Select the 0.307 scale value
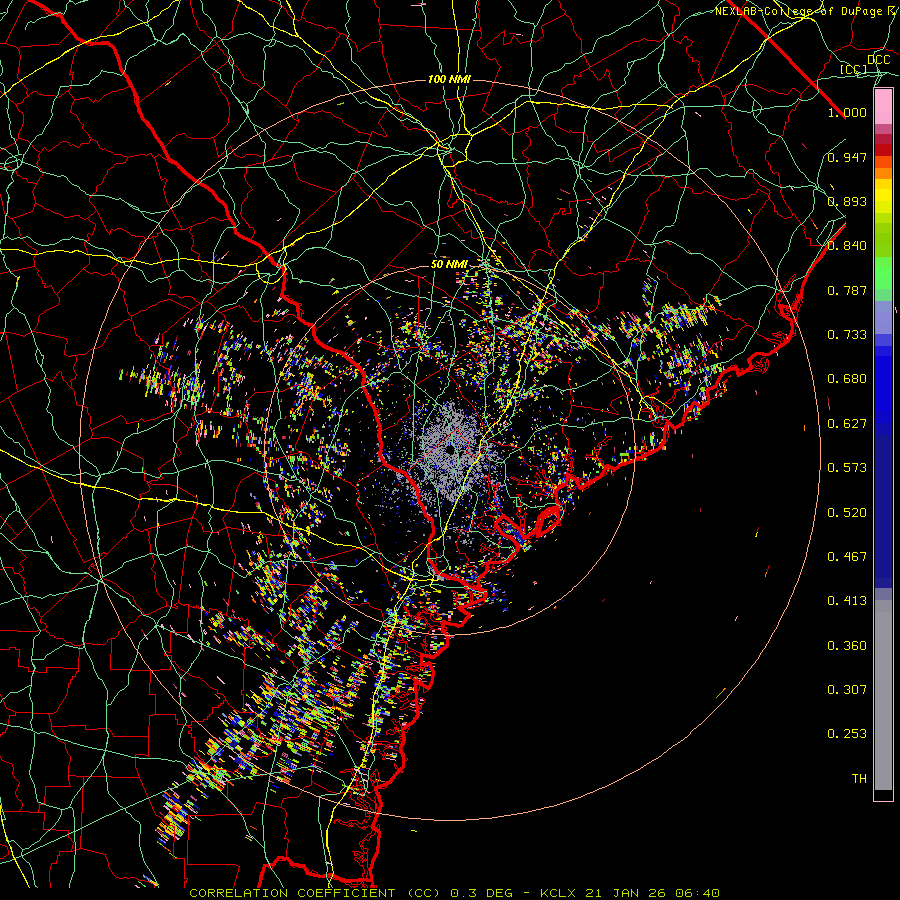This screenshot has width=900, height=900. [847, 690]
